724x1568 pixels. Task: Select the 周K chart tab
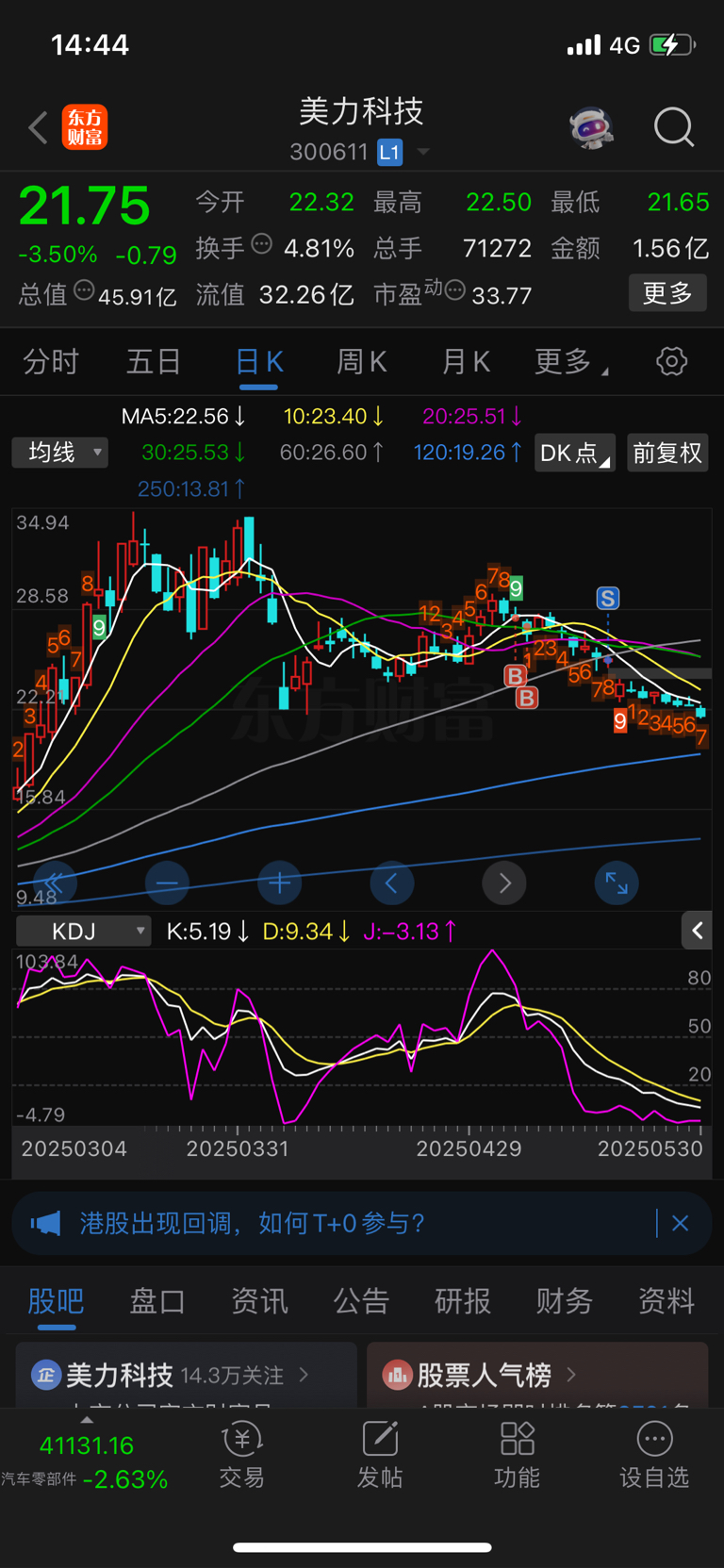pyautogui.click(x=362, y=362)
